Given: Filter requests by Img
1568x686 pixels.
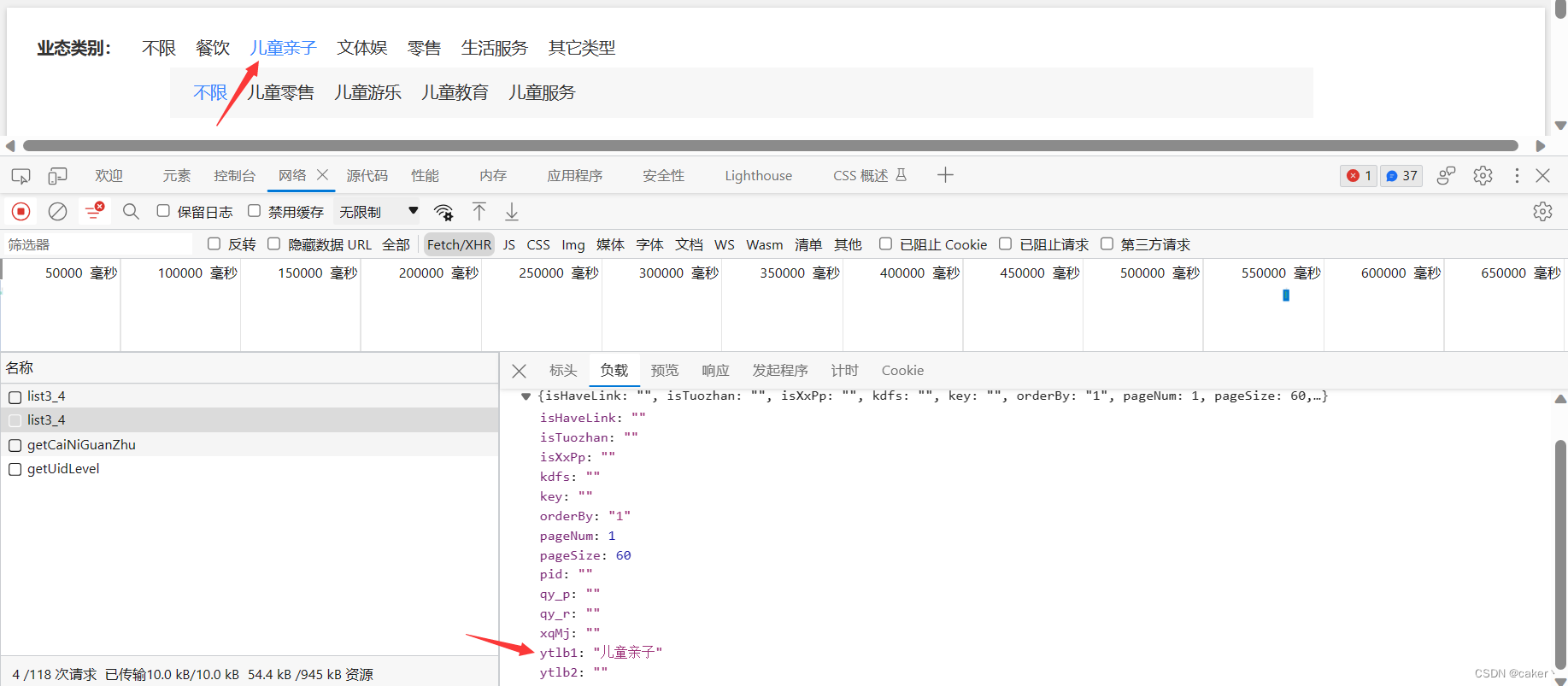Looking at the screenshot, I should tap(573, 244).
